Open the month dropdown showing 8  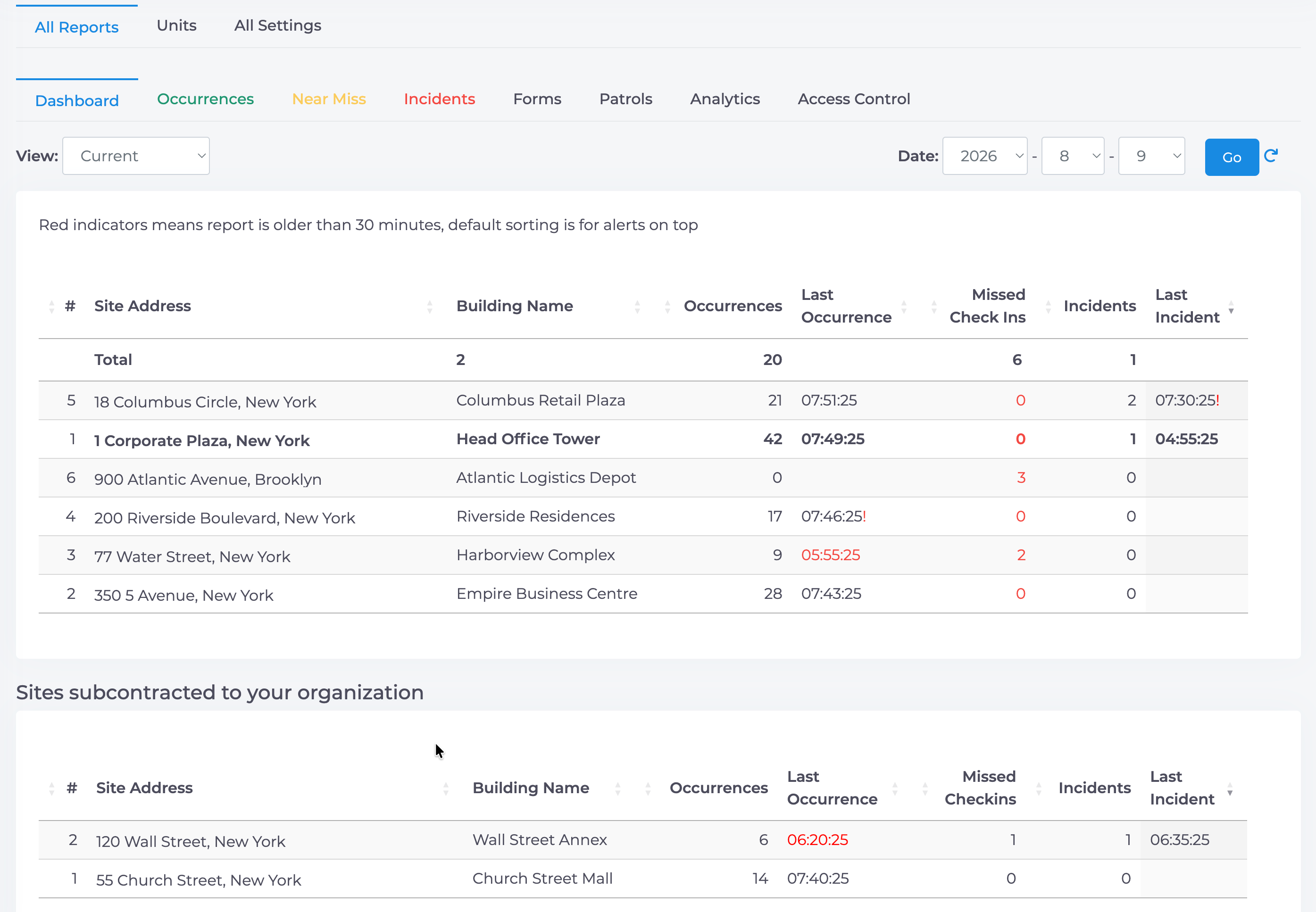coord(1073,156)
